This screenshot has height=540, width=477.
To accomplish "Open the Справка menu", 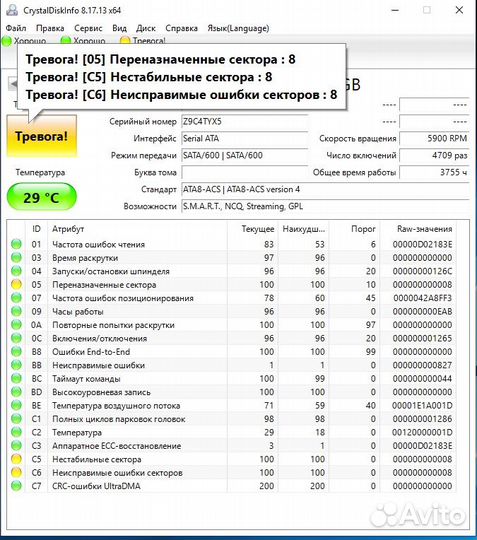I will click(x=182, y=28).
